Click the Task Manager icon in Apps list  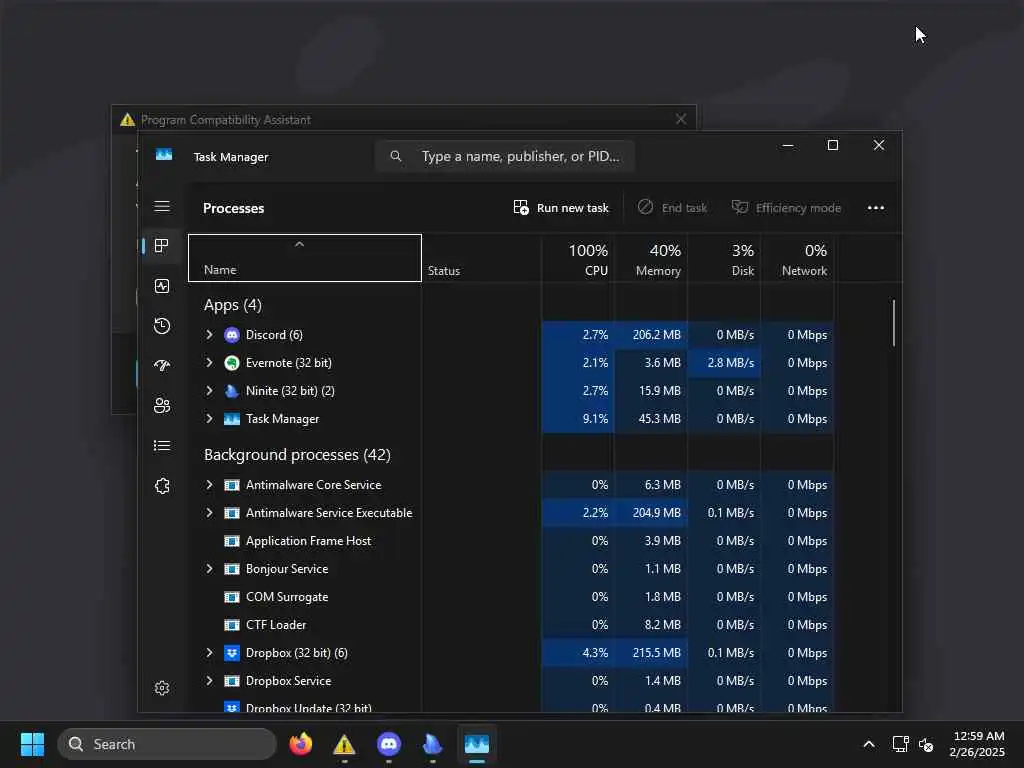coord(232,419)
